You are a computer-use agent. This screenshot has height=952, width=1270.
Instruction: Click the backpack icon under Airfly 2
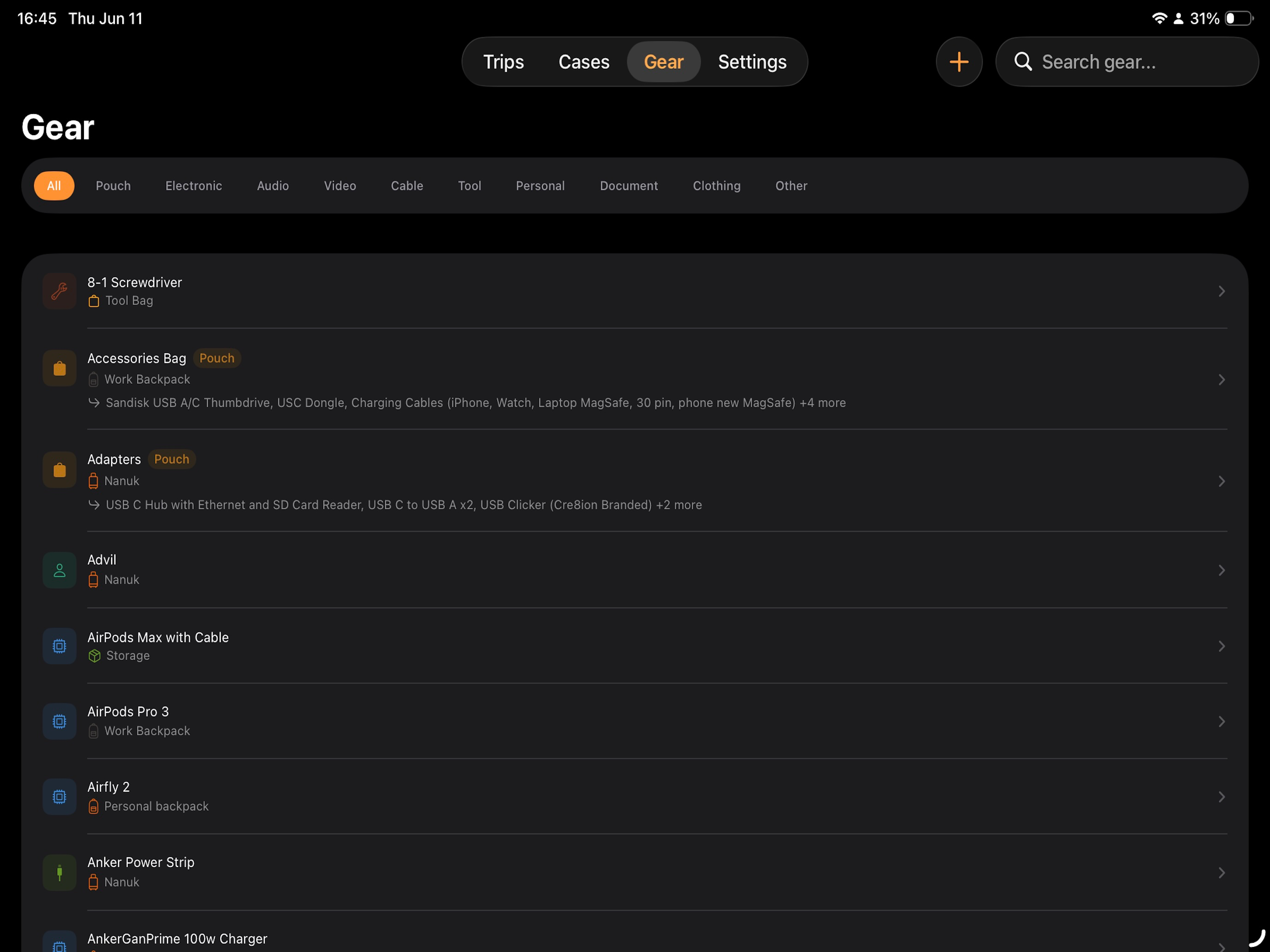[x=94, y=807]
